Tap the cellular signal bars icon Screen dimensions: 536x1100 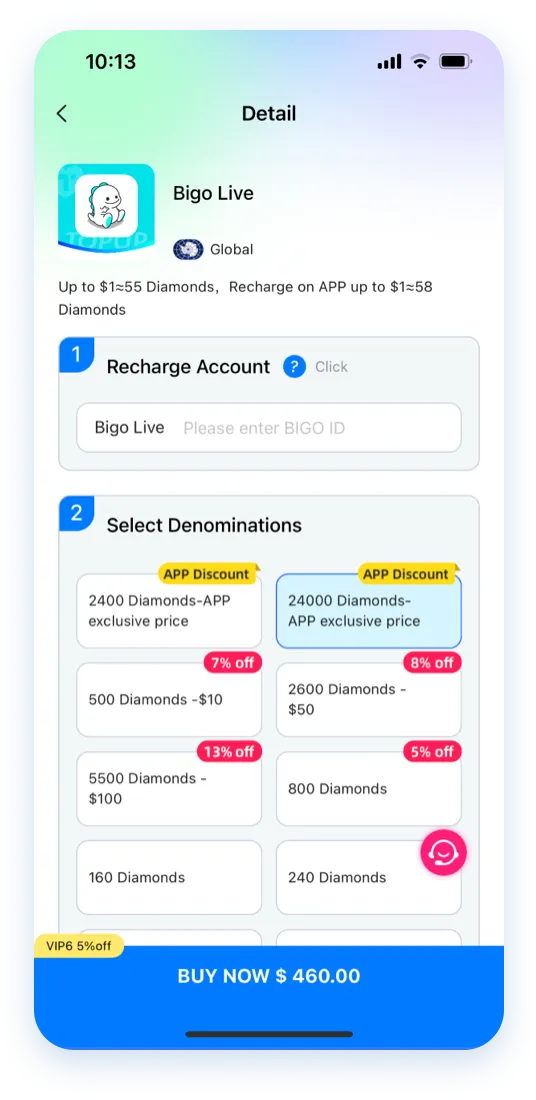(389, 62)
